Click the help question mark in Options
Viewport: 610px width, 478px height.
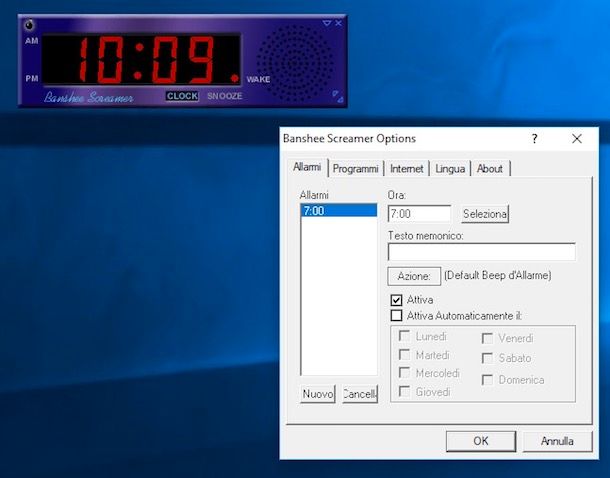(x=534, y=139)
